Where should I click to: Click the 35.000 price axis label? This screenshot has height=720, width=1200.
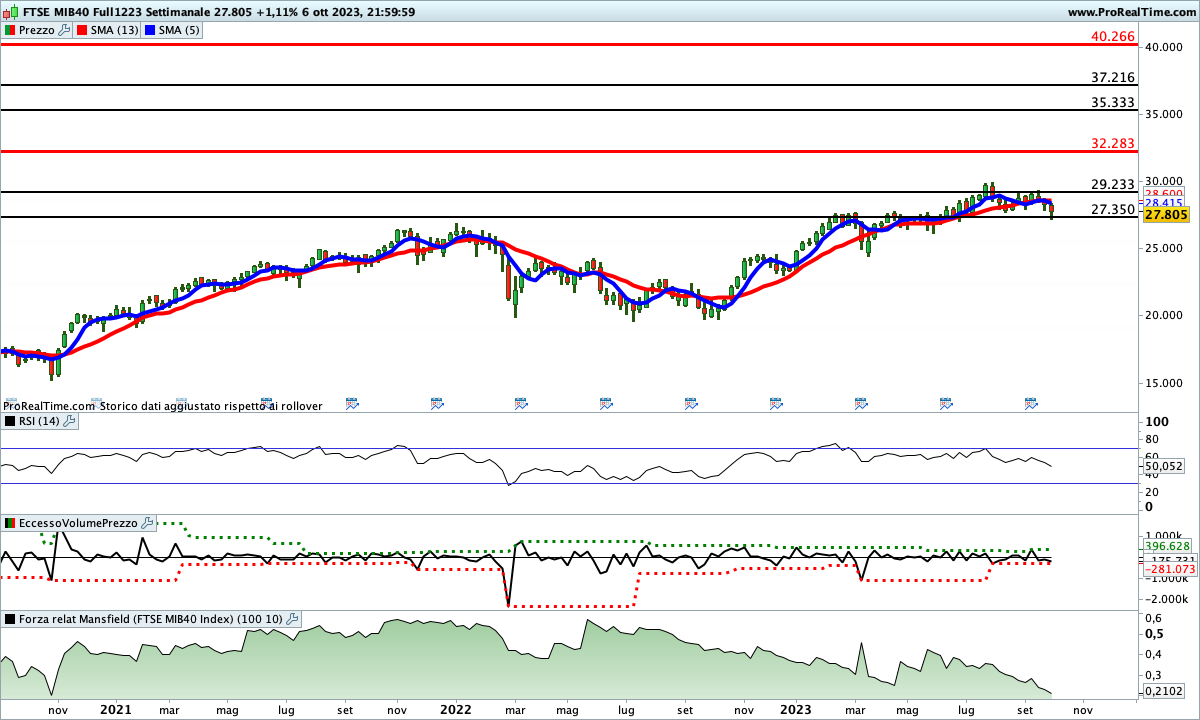click(1165, 114)
